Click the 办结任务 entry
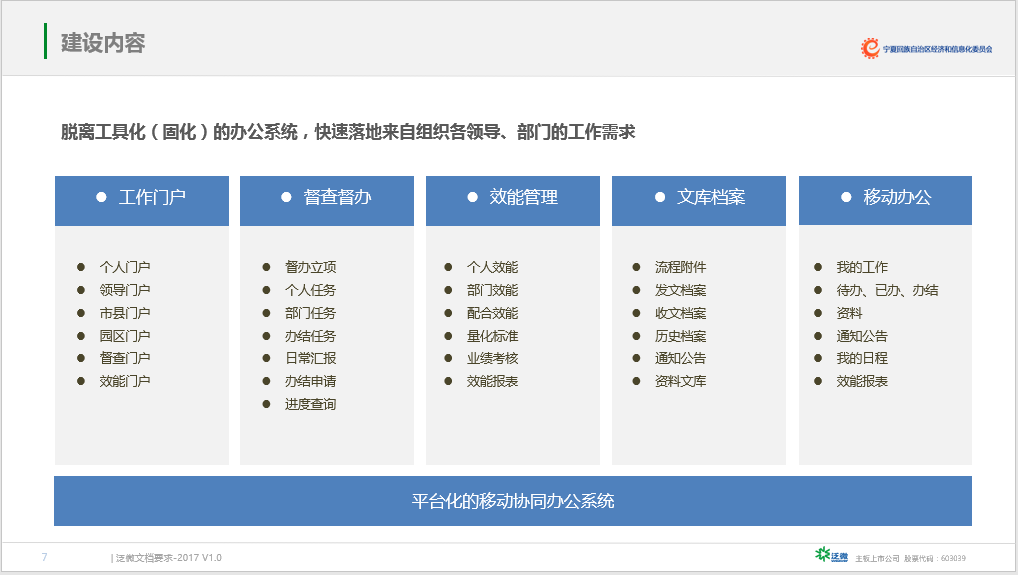The height and width of the screenshot is (575, 1018). tap(310, 336)
